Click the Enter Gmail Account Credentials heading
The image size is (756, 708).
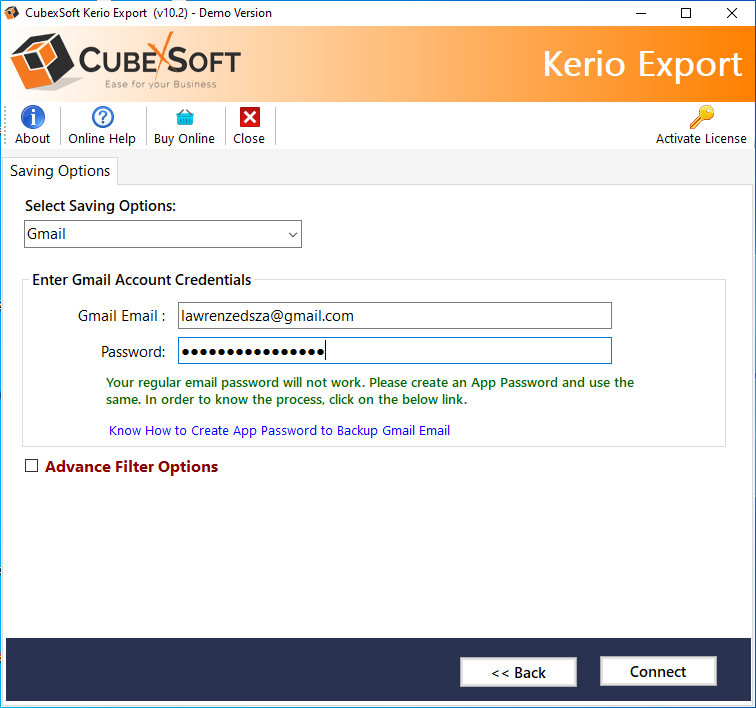tap(142, 280)
